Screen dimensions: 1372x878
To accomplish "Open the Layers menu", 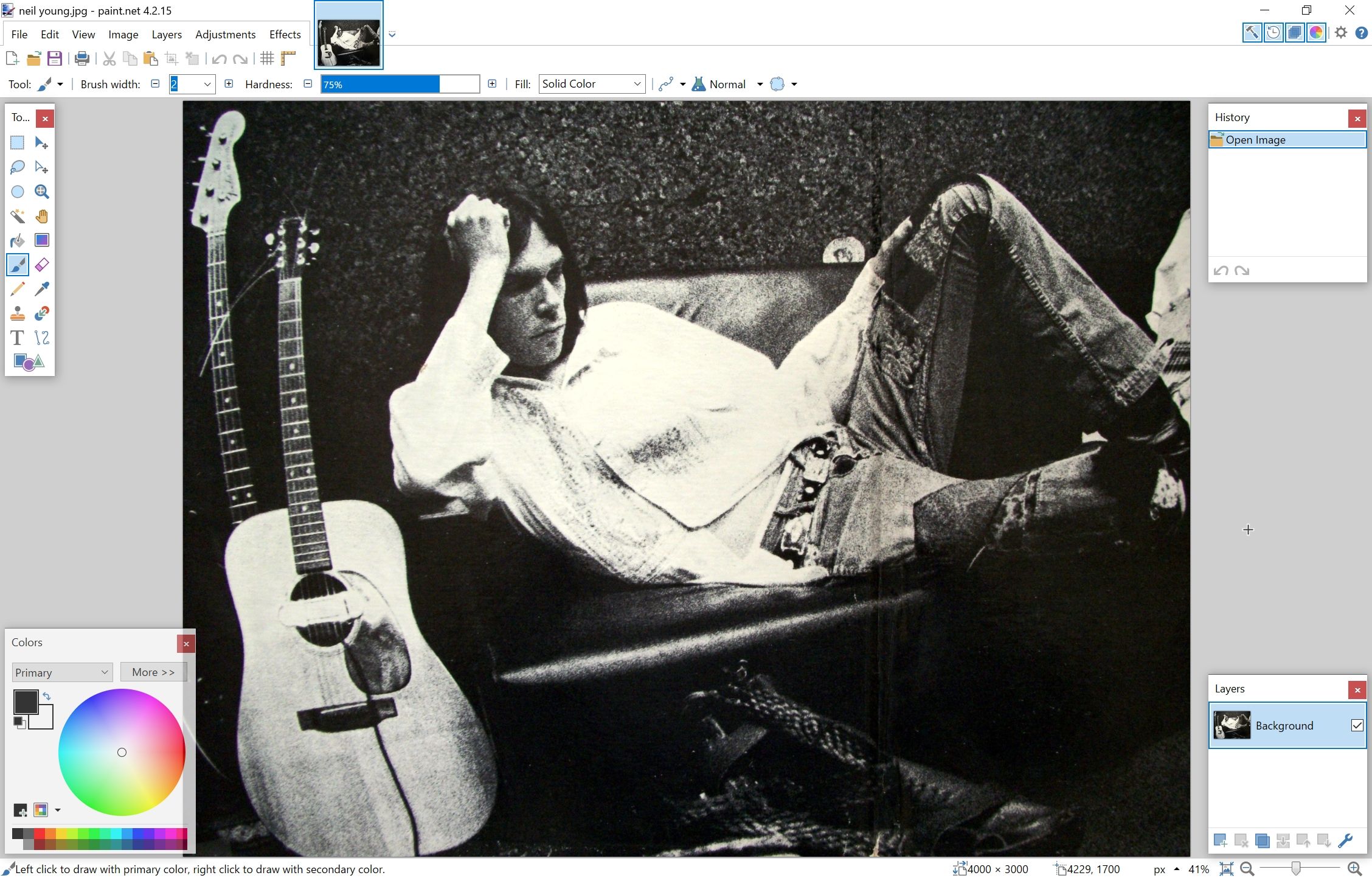I will tap(165, 34).
